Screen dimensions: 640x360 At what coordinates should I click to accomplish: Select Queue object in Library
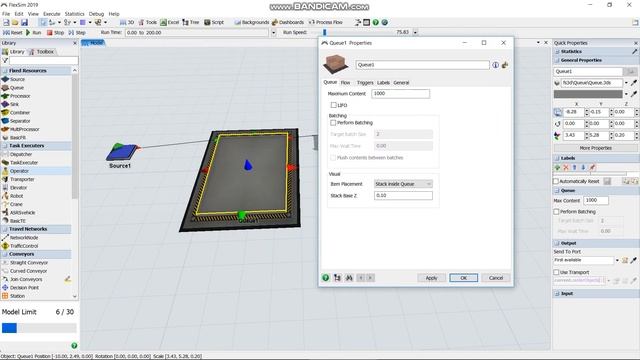tap(13, 88)
